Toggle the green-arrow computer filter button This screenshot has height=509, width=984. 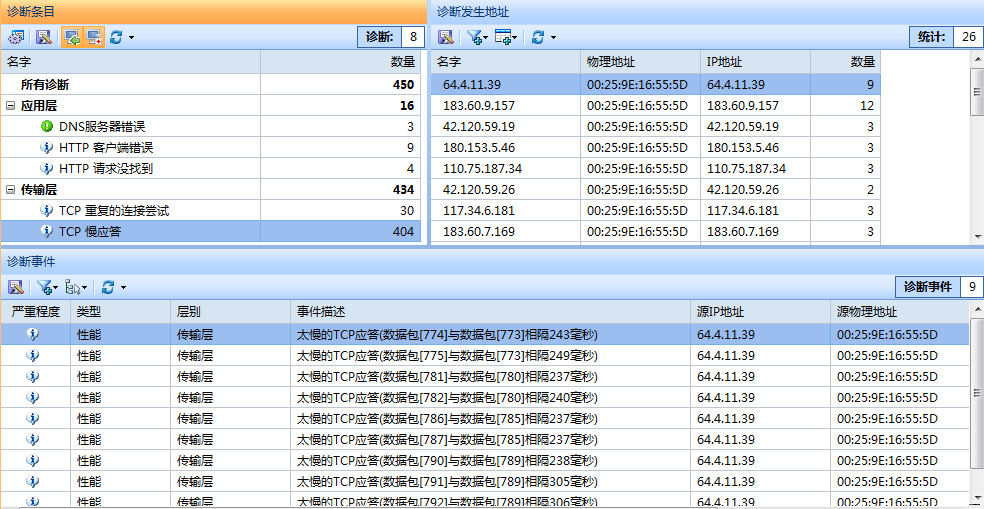[71, 37]
